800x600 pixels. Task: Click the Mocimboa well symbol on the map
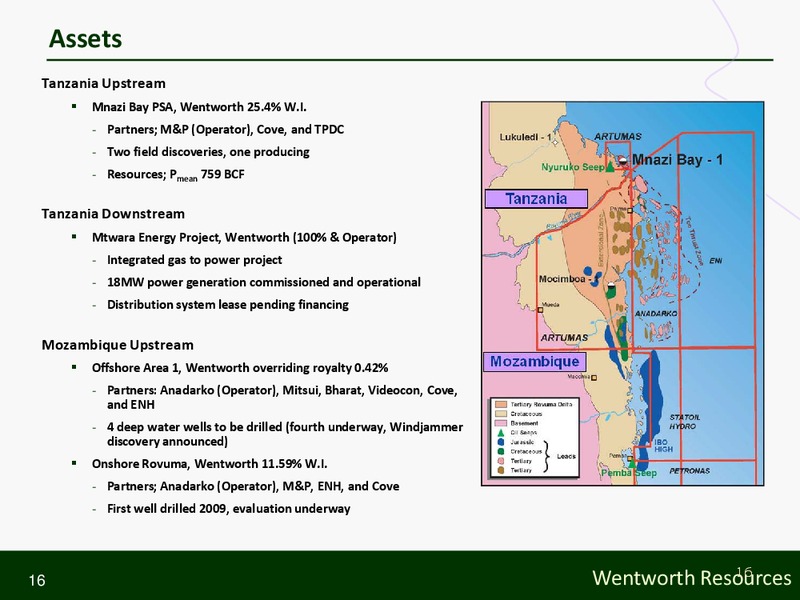[610, 285]
